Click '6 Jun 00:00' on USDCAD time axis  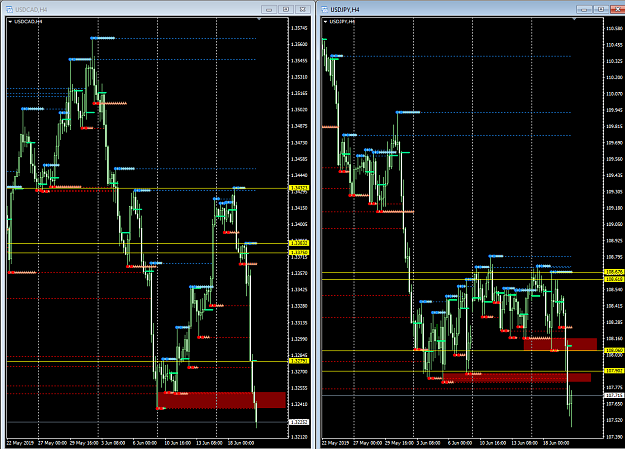pyautogui.click(x=145, y=443)
